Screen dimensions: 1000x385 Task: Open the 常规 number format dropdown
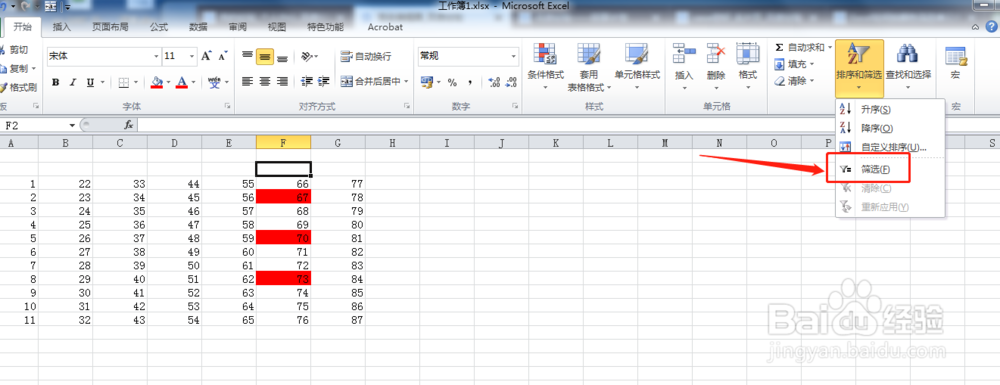point(514,56)
